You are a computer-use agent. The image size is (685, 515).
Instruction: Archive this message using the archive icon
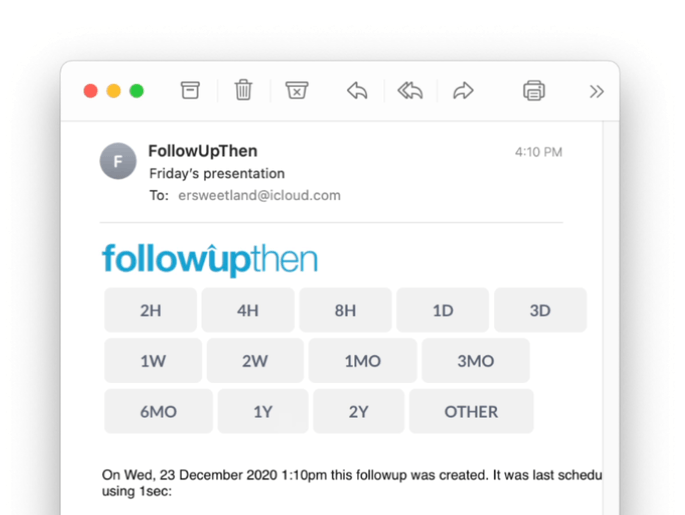(190, 90)
